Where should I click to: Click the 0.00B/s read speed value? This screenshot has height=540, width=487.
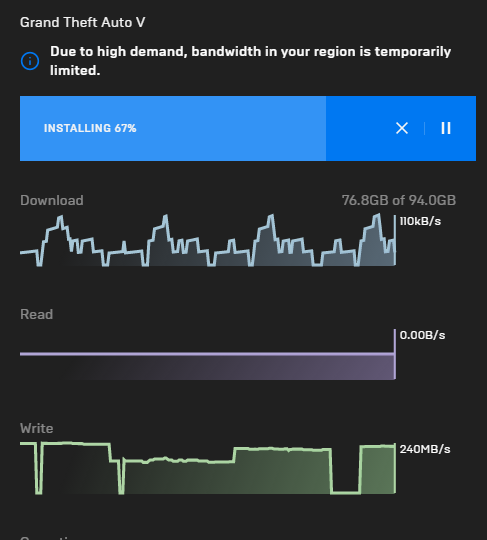pos(422,335)
